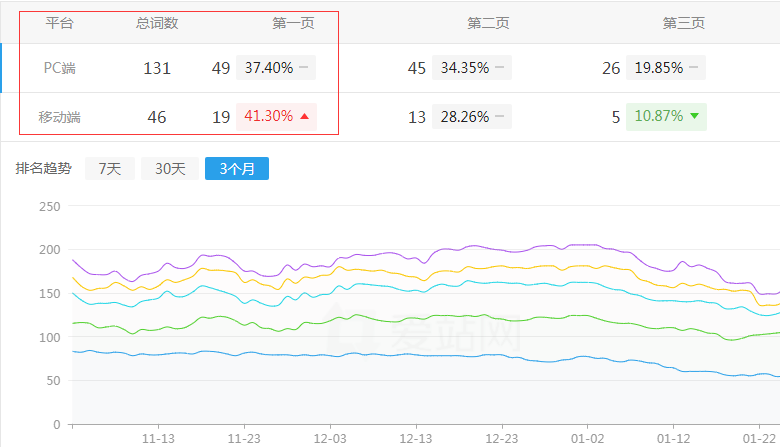Select the PC端 platform row
Image resolution: width=780 pixels, height=447 pixels.
[60, 68]
